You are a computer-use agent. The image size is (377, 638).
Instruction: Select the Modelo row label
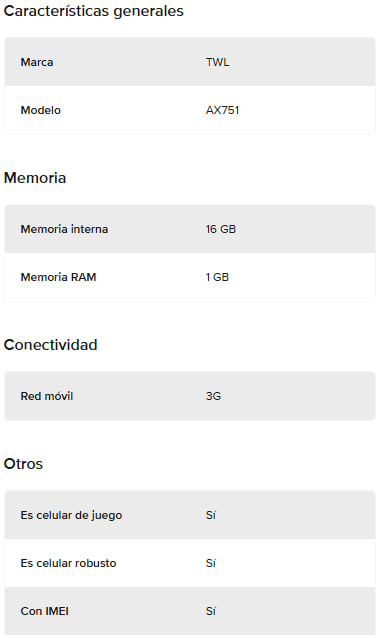[x=41, y=110]
